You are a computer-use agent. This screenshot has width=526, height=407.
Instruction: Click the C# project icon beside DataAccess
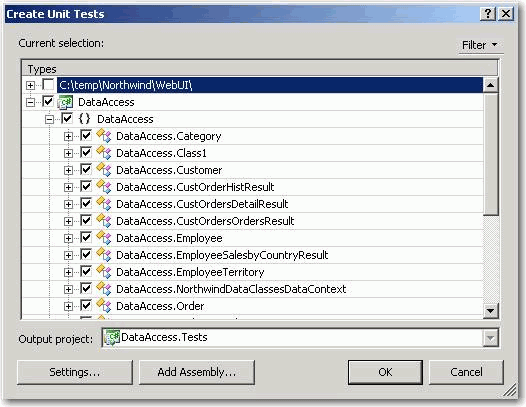point(65,102)
